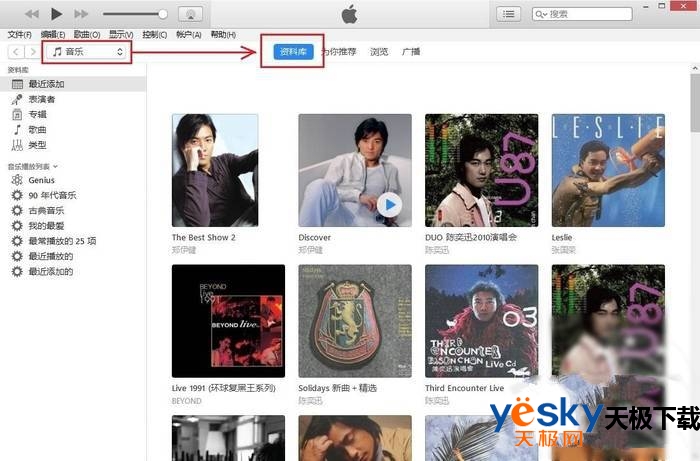Screen dimensions: 700x461
Task: Click the vertical scrollbar thumb
Action: 695,103
